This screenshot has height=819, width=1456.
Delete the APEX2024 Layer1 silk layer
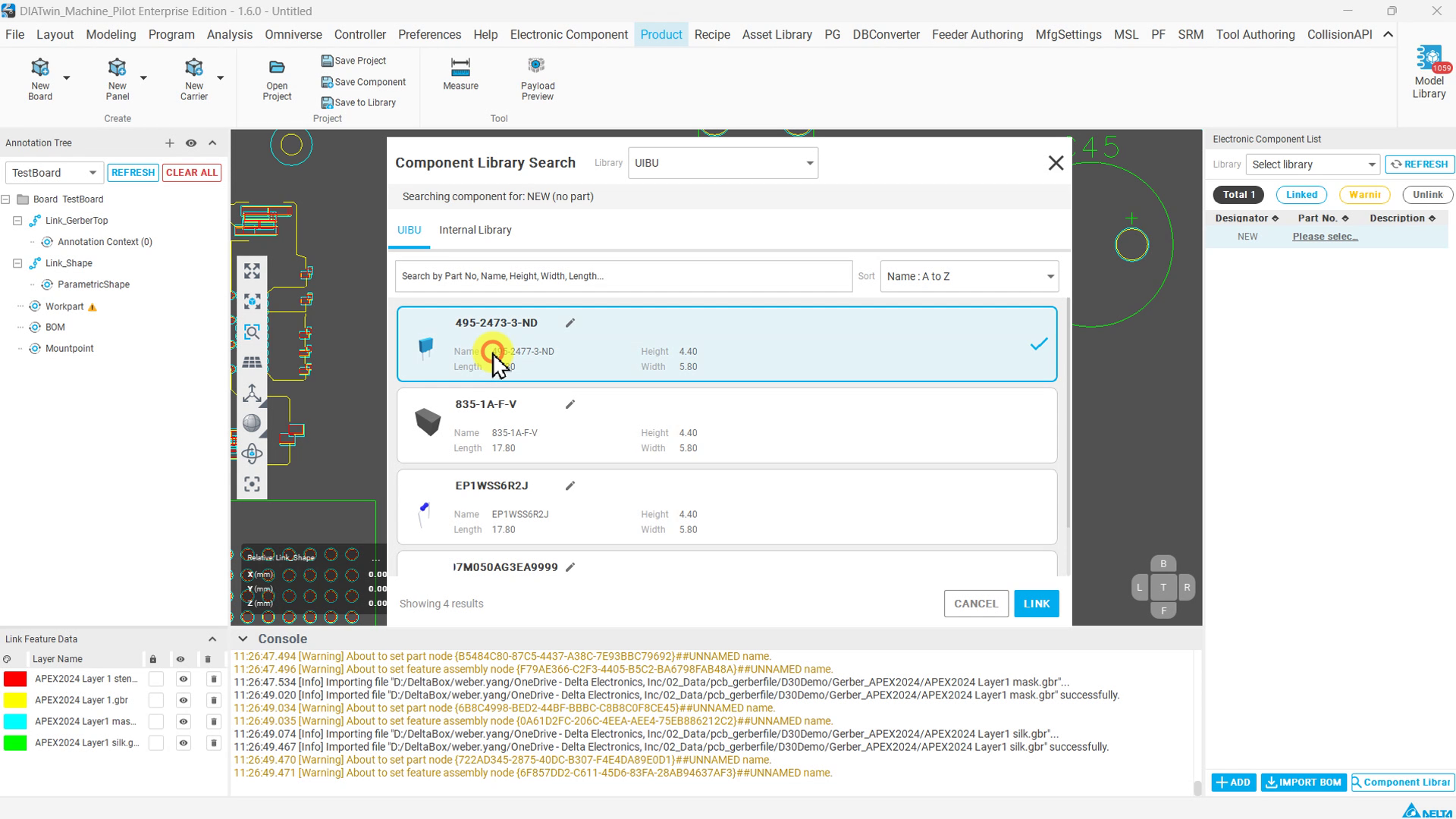coord(213,743)
